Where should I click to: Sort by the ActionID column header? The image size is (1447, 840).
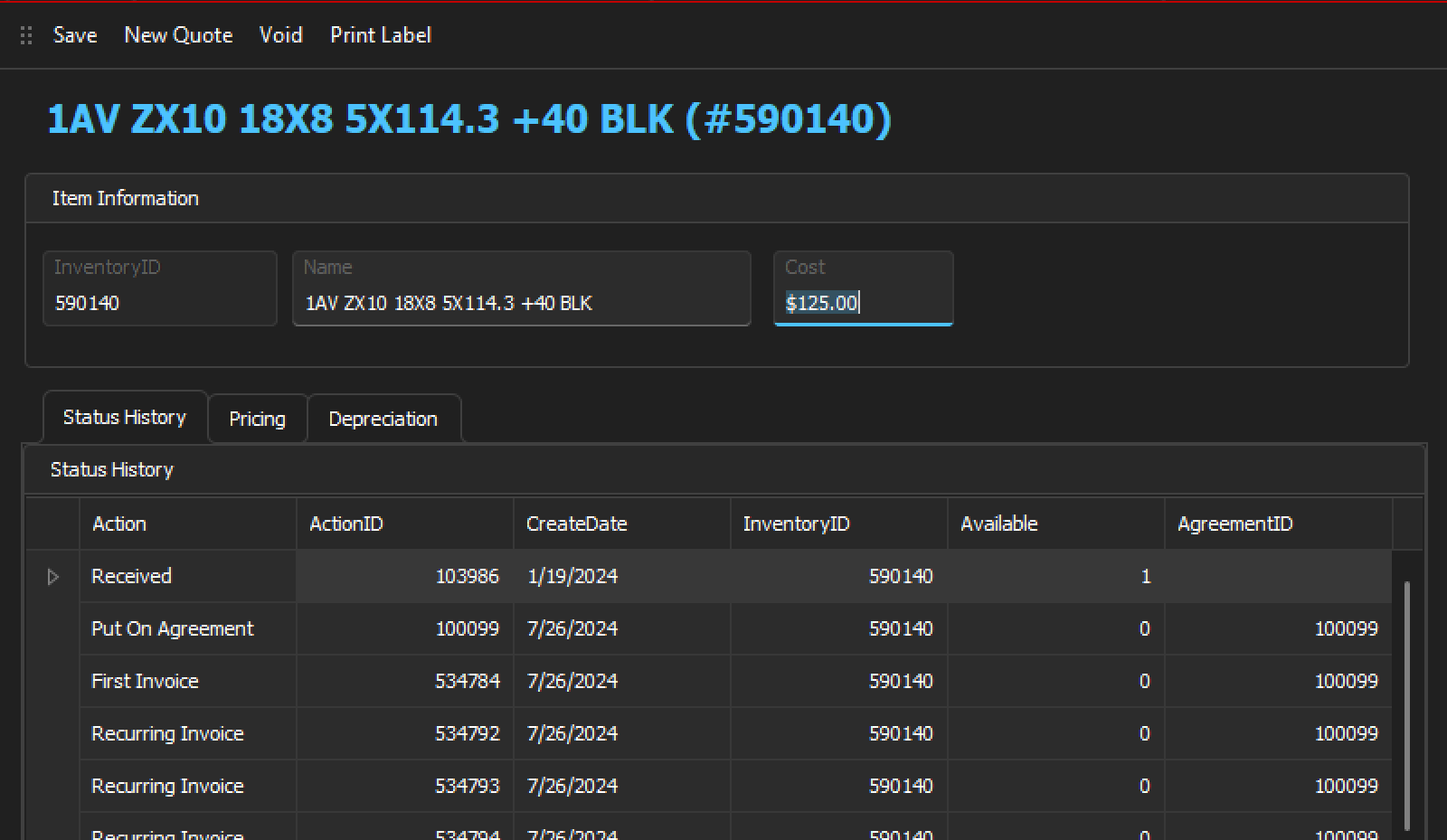[x=405, y=524]
